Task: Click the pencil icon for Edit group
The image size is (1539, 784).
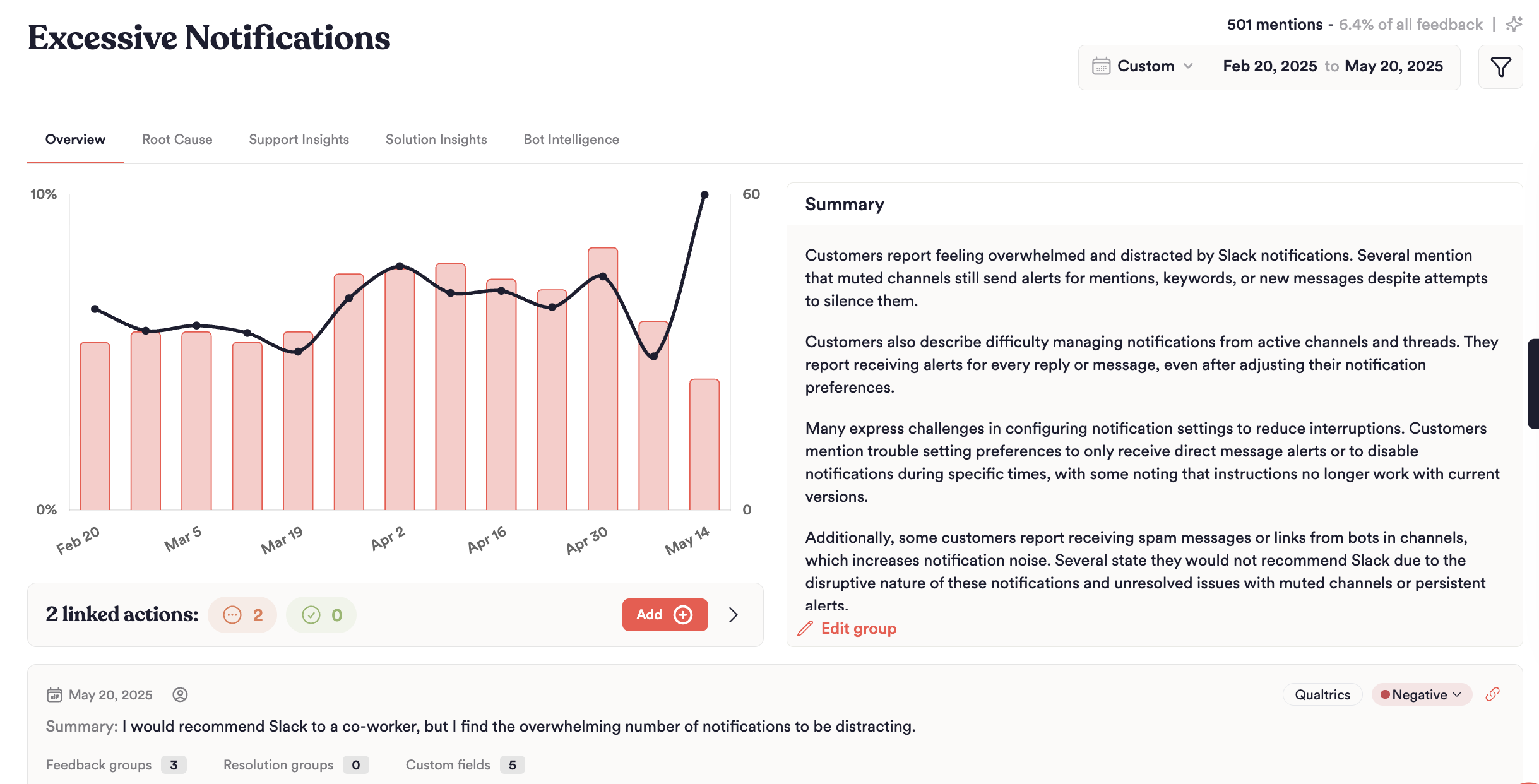Action: point(805,629)
